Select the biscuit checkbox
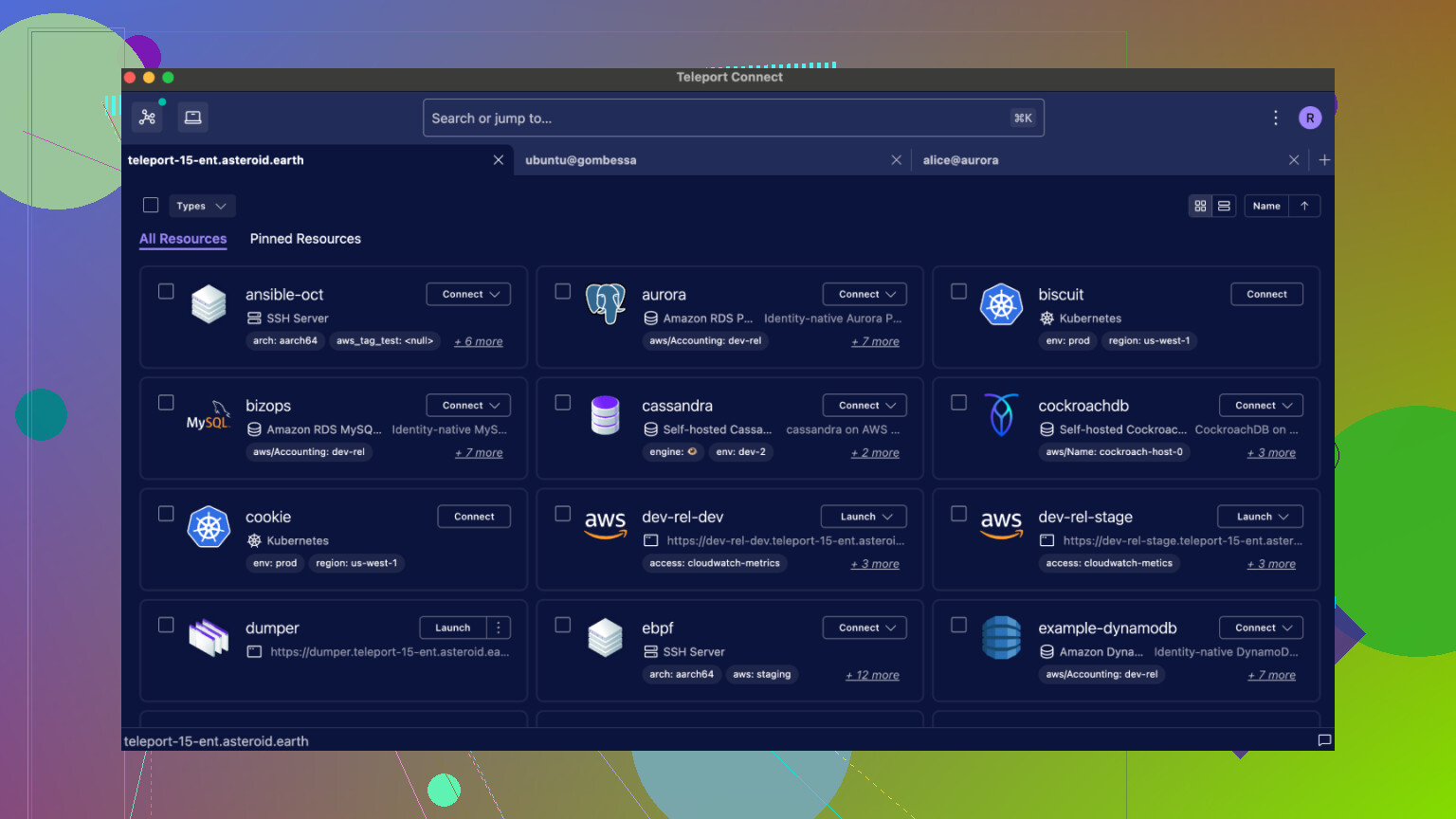Viewport: 1456px width, 819px height. click(x=958, y=291)
